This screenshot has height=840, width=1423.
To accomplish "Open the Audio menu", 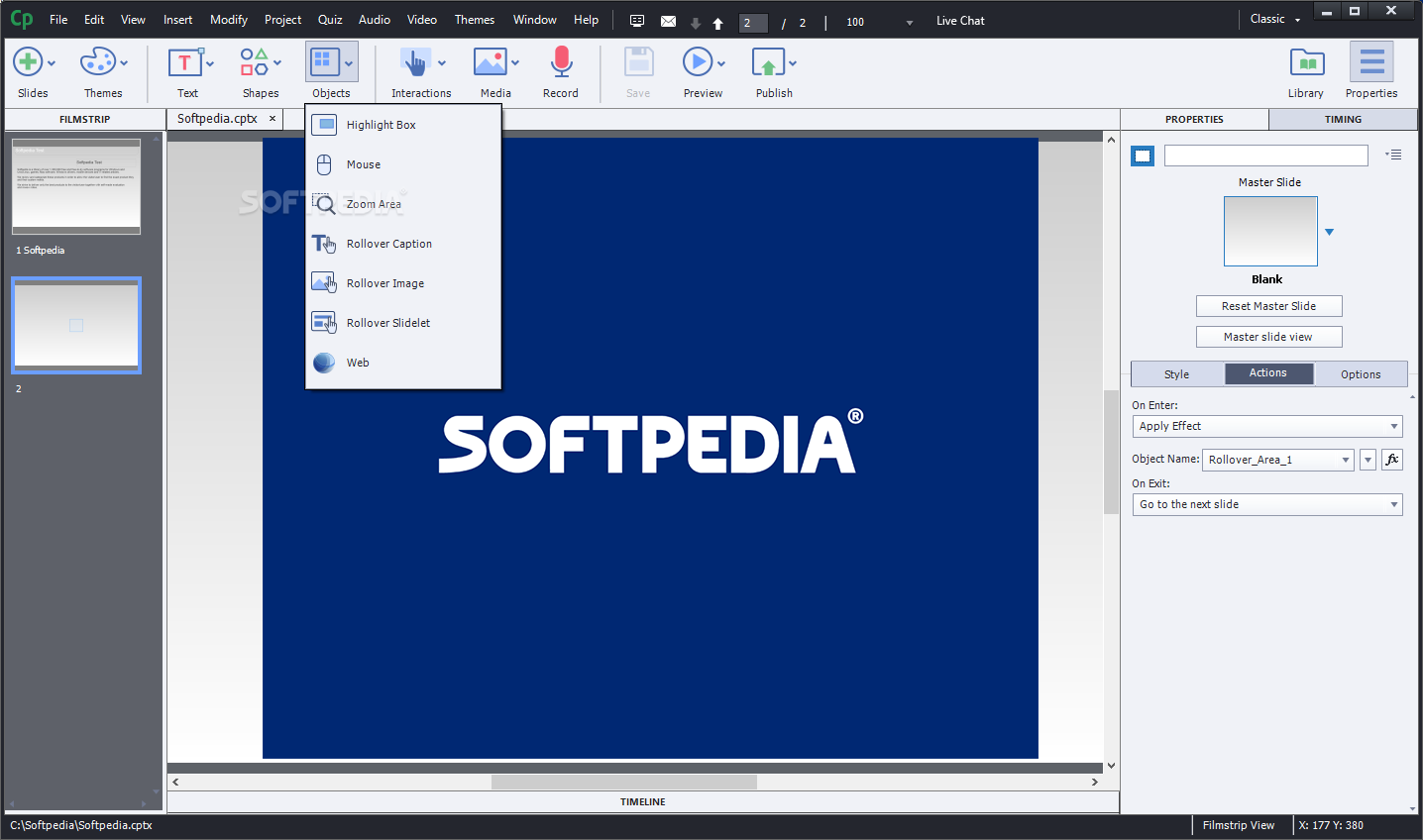I will click(375, 20).
